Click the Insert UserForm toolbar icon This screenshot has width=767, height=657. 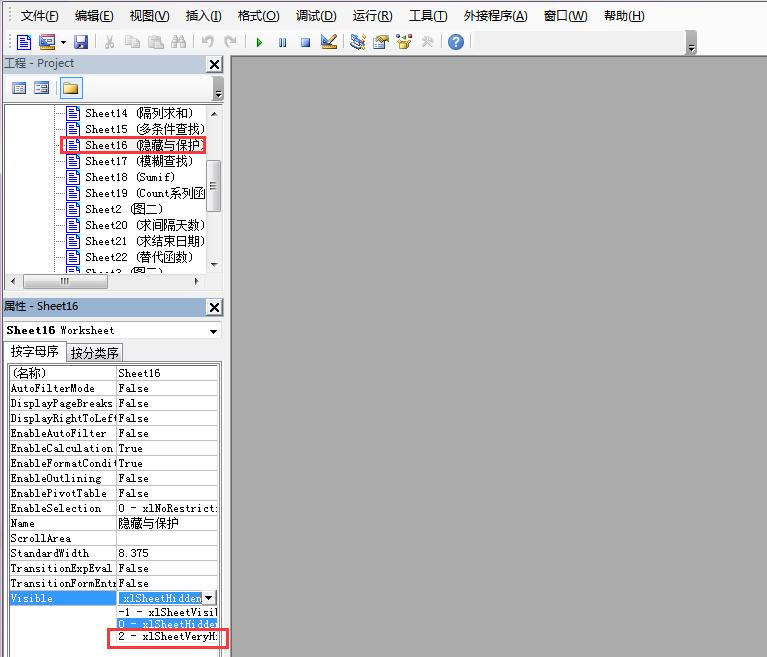(47, 42)
